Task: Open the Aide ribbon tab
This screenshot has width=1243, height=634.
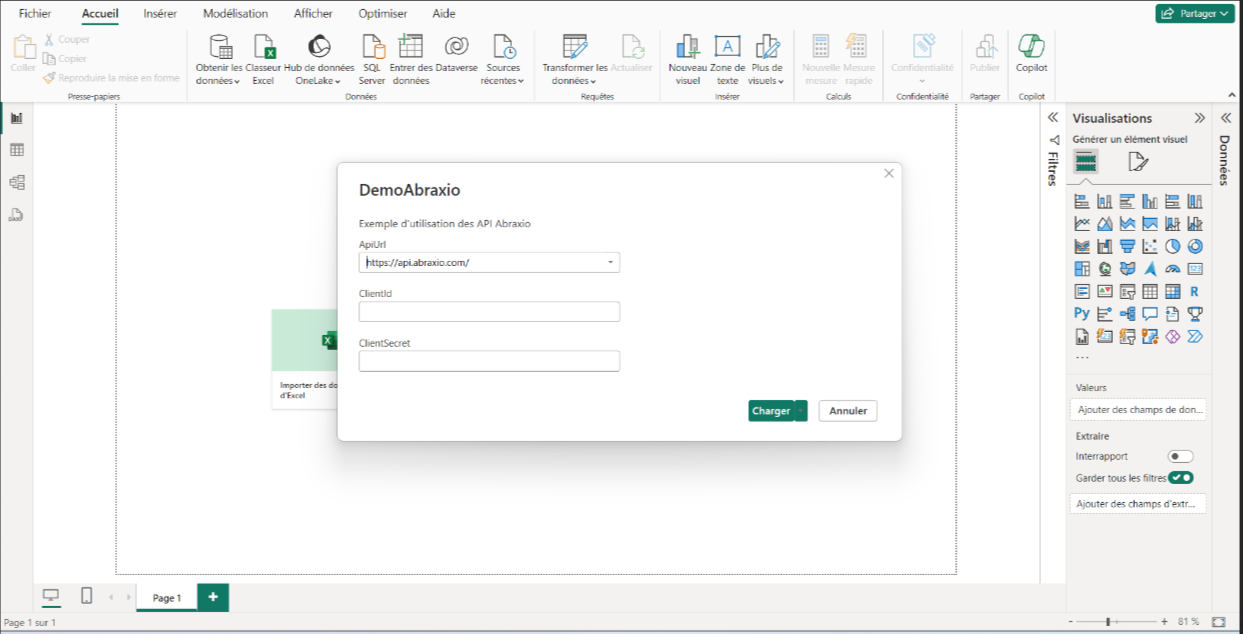Action: coord(444,14)
